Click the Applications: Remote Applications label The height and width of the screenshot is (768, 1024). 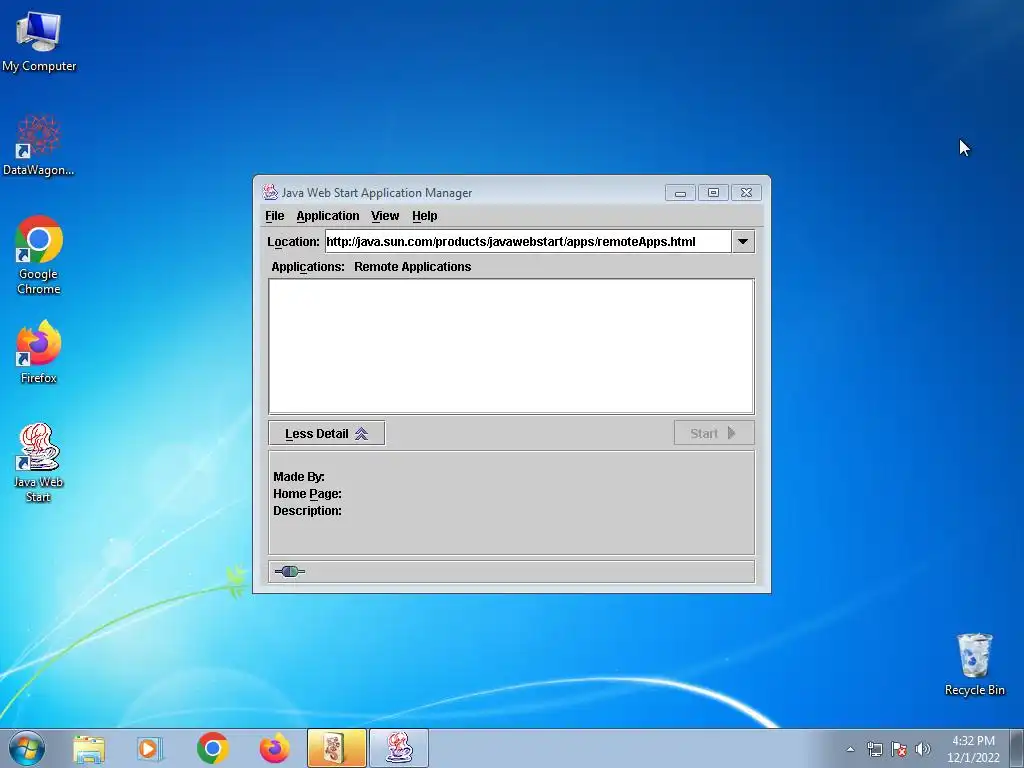pyautogui.click(x=371, y=266)
